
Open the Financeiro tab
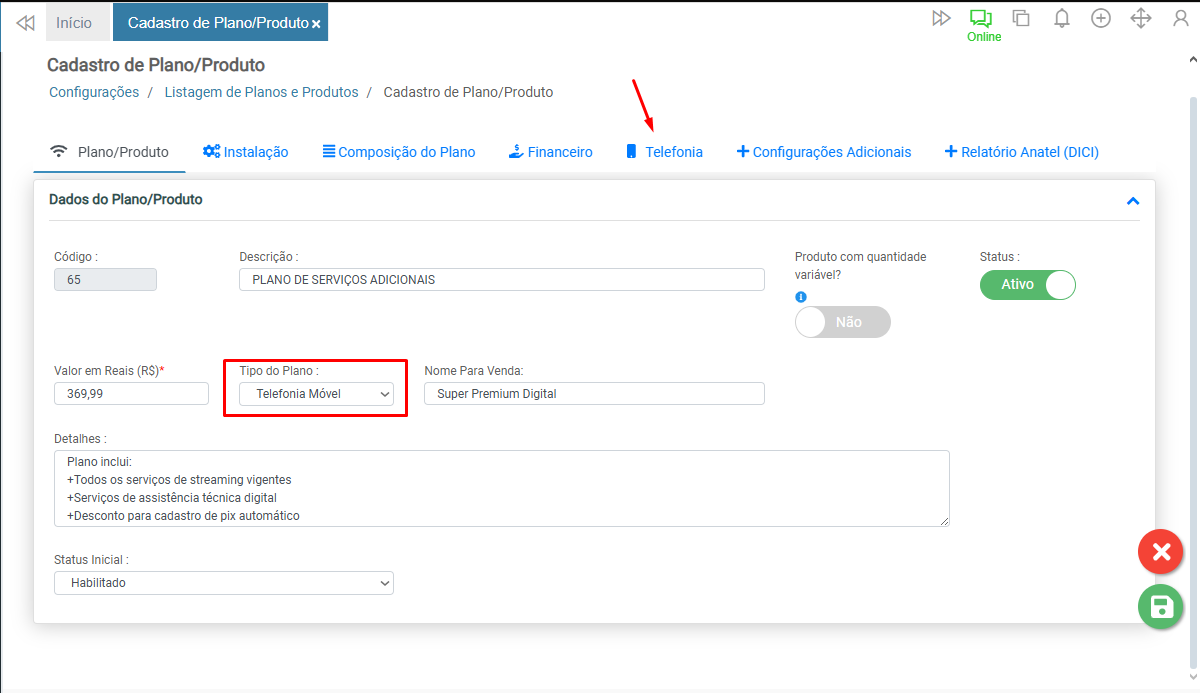tap(550, 152)
